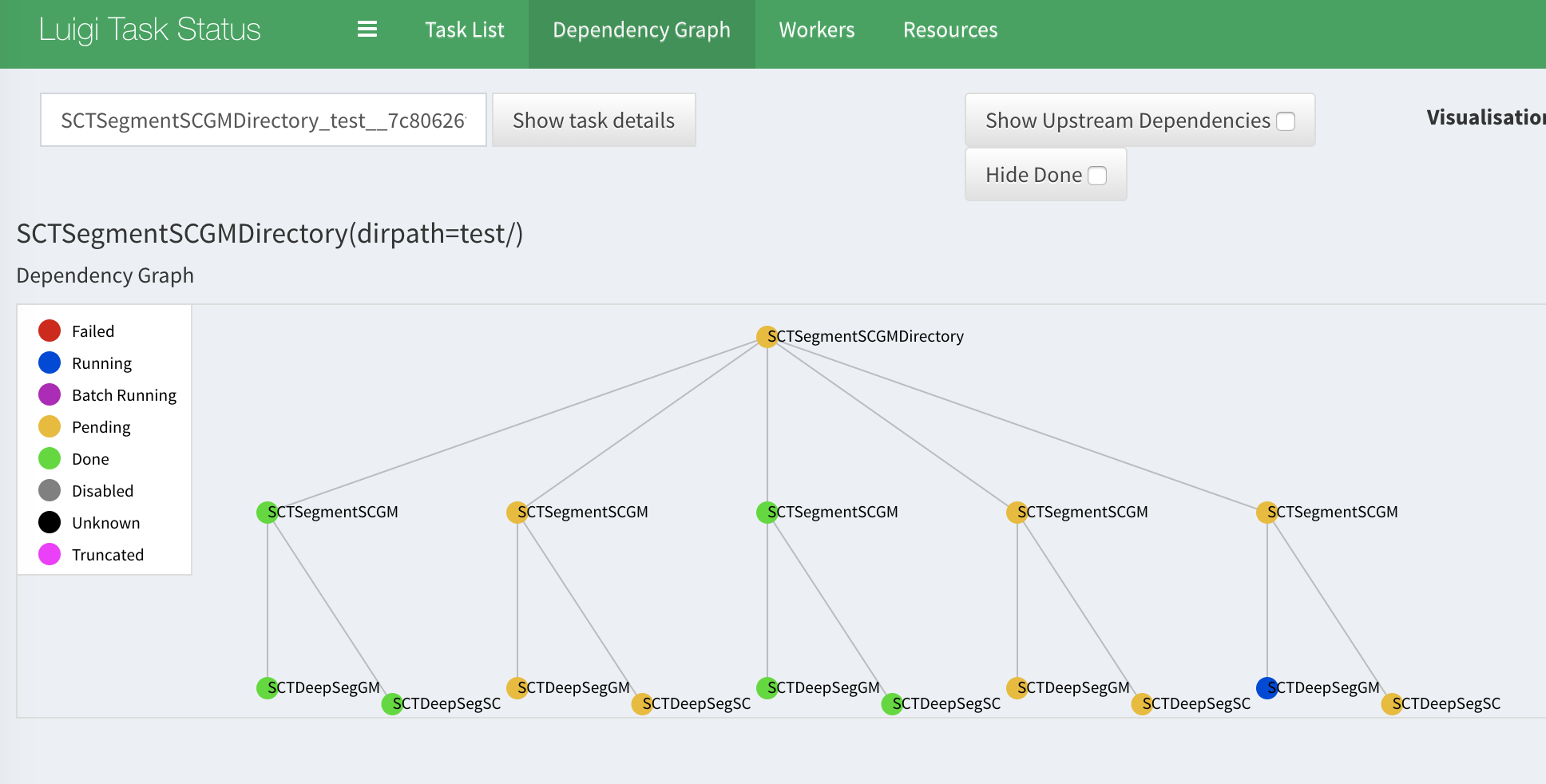The image size is (1546, 784).
Task: Go to the Resources tab
Action: point(950,30)
